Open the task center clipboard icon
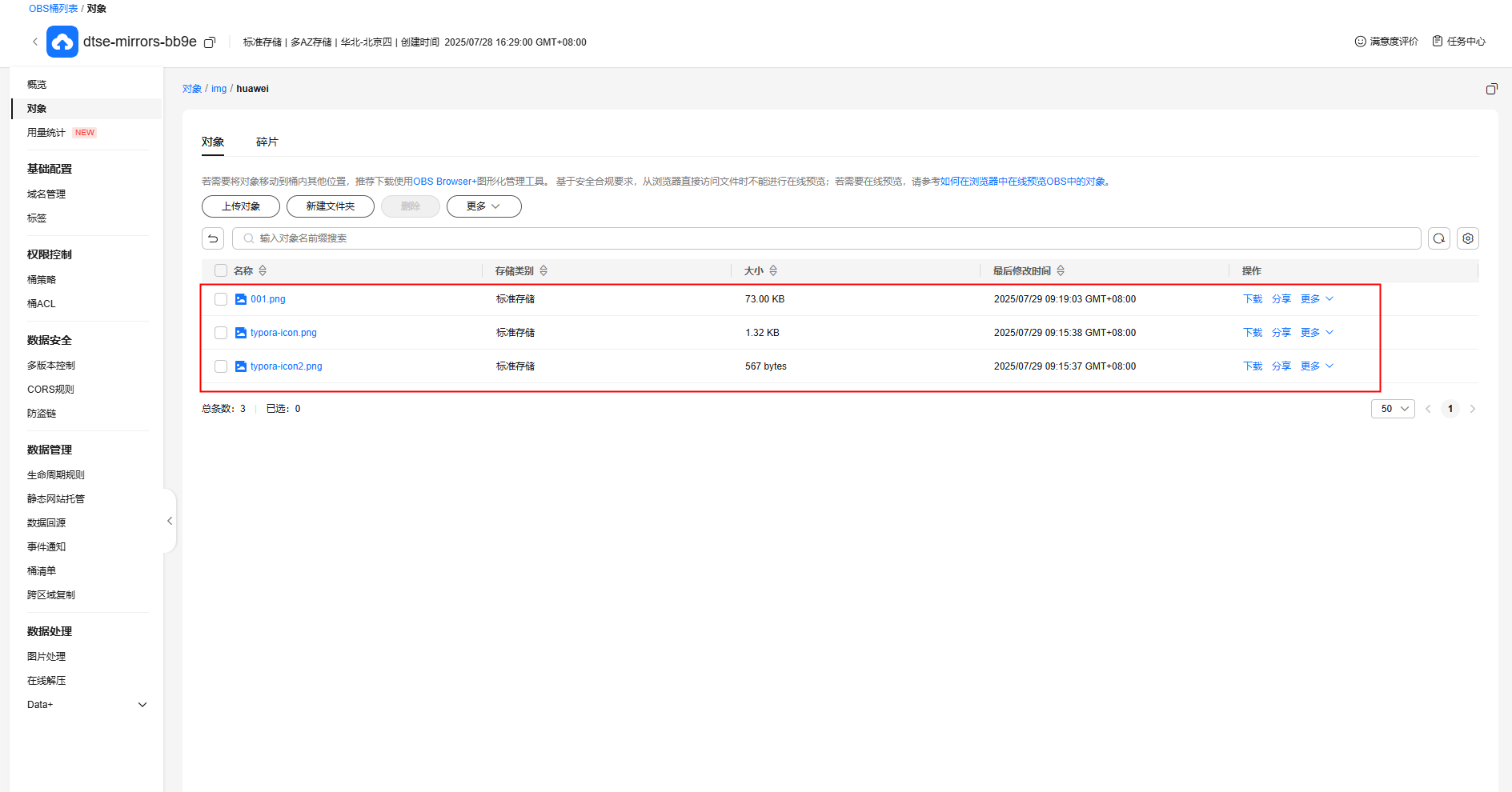The height and width of the screenshot is (792, 1512). click(1438, 42)
